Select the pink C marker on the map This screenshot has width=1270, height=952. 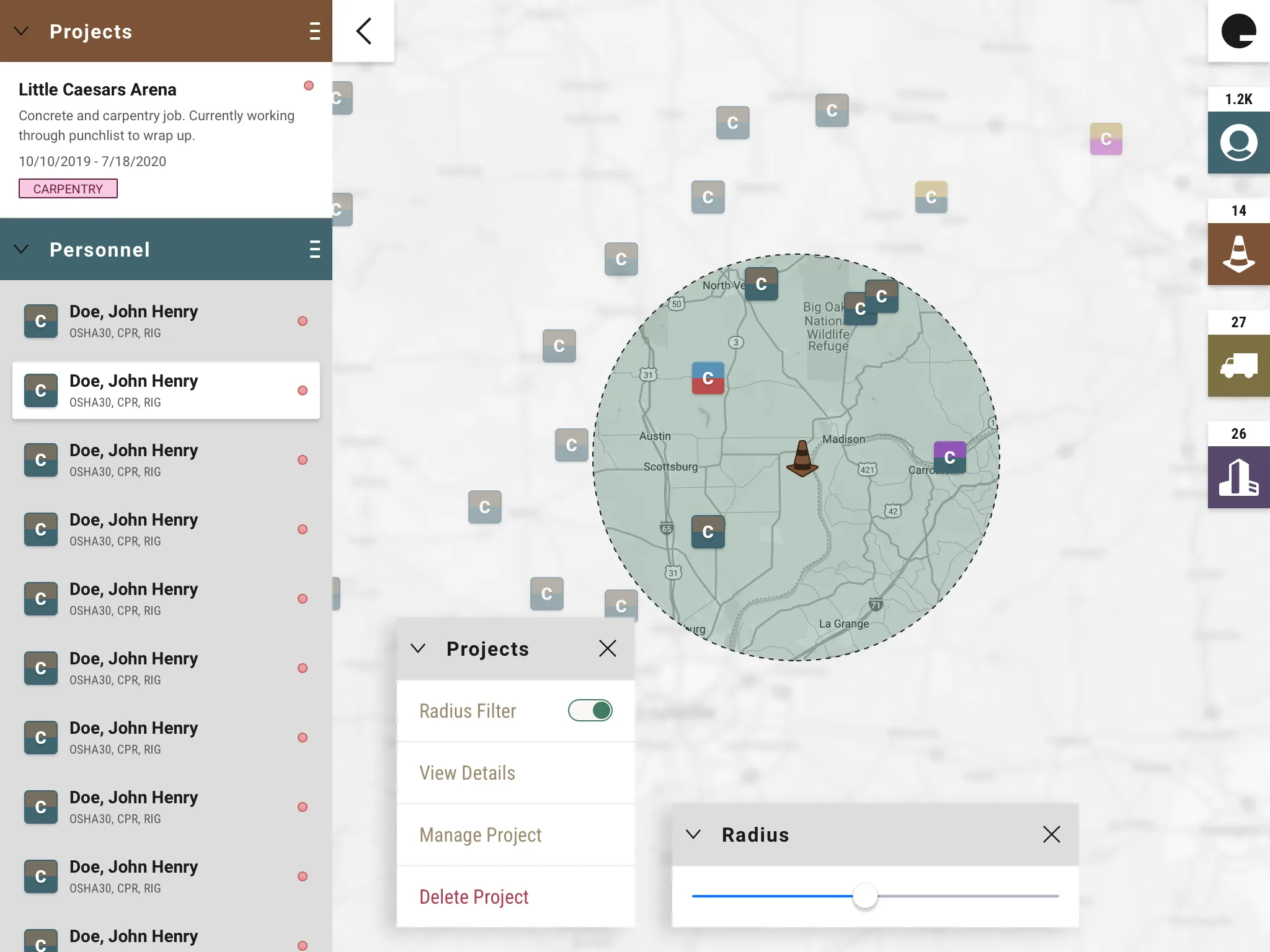[x=1106, y=139]
